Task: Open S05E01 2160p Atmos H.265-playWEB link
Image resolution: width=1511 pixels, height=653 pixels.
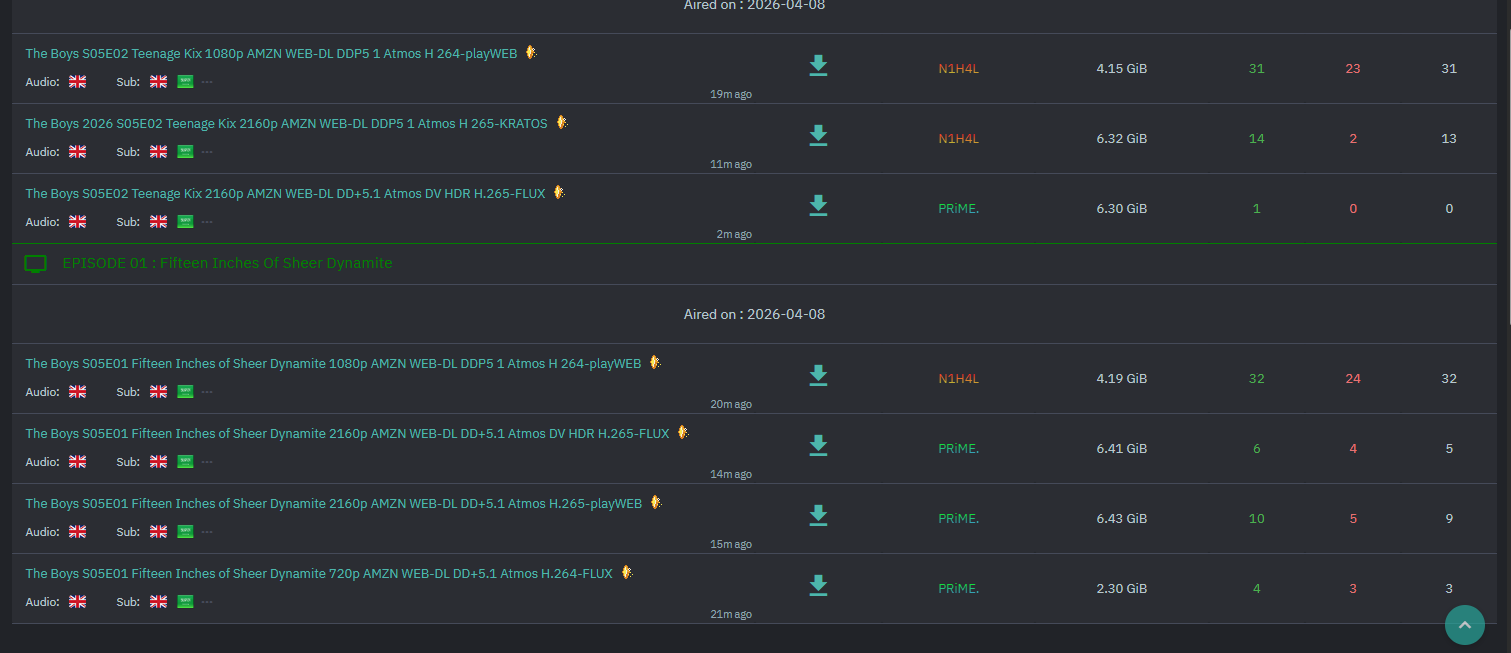Action: click(333, 504)
